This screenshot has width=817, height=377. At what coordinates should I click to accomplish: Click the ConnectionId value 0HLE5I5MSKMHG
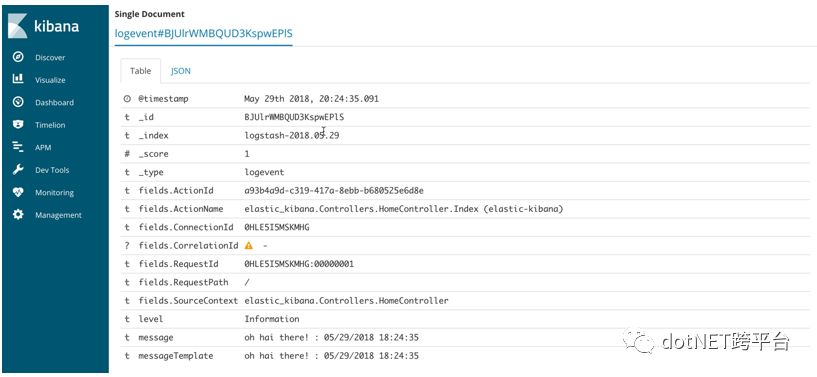277,227
